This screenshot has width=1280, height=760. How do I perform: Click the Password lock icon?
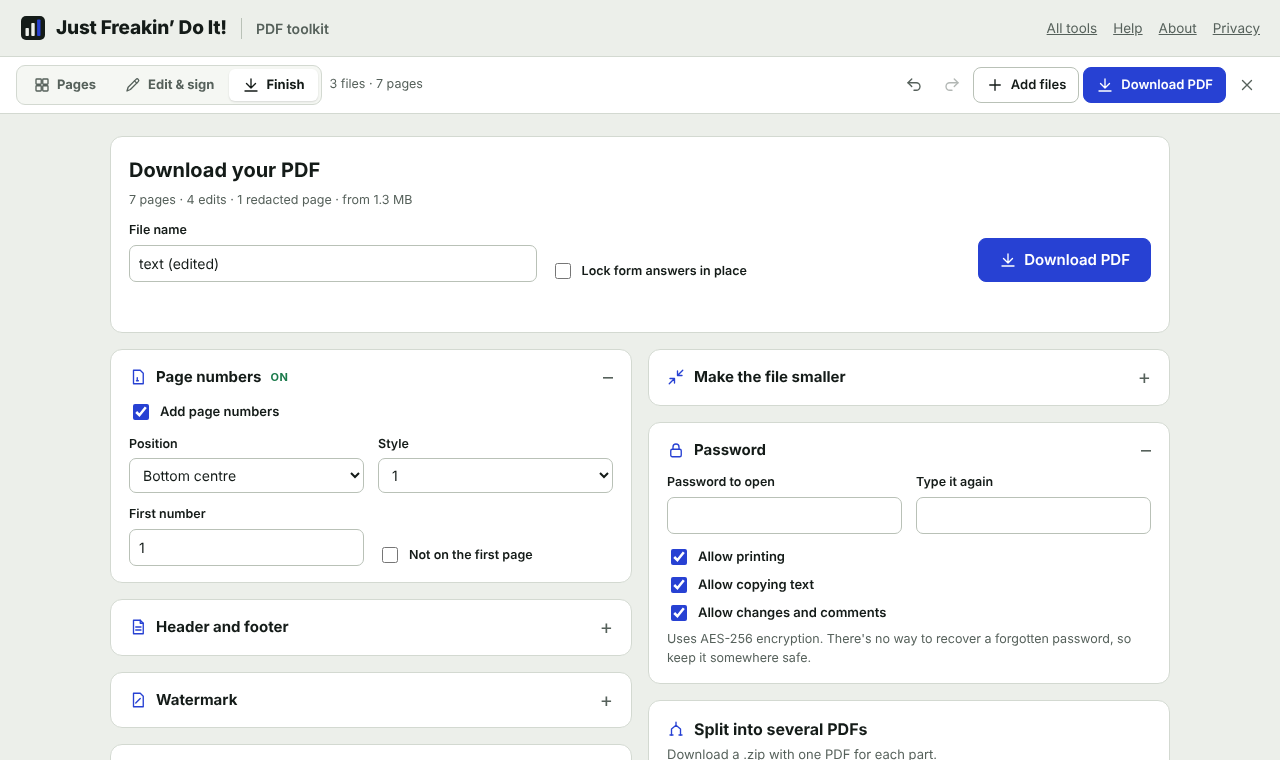(x=676, y=450)
